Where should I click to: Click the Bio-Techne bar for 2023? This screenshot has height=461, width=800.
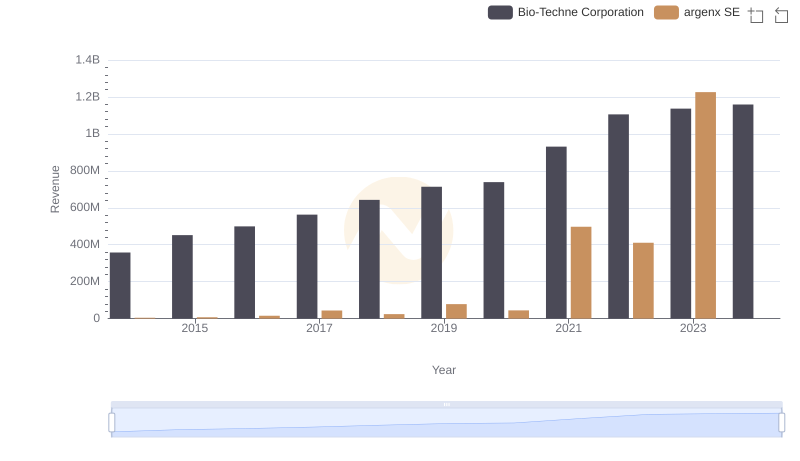click(x=681, y=213)
